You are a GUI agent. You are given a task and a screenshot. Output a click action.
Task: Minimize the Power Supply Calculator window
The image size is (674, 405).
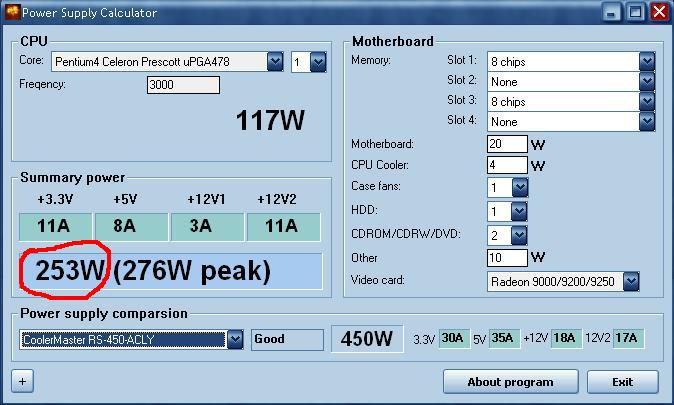point(613,12)
